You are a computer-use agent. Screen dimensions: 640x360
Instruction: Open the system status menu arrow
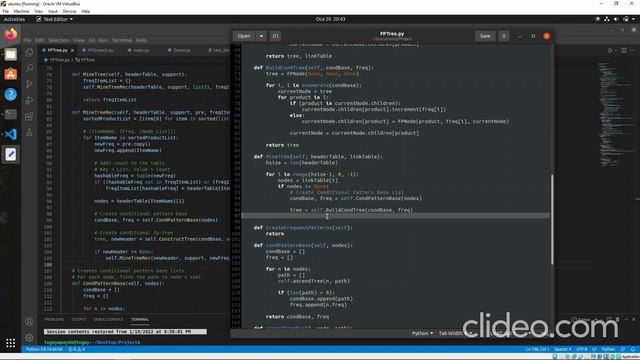tap(633, 19)
